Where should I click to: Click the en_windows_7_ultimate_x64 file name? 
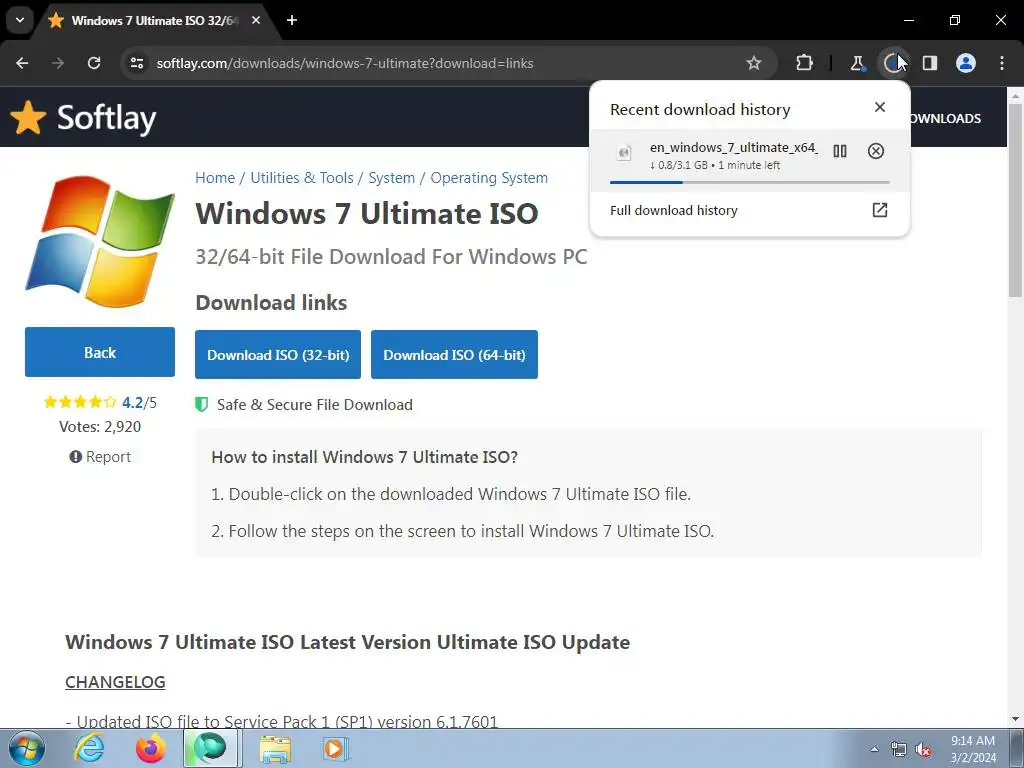point(733,148)
